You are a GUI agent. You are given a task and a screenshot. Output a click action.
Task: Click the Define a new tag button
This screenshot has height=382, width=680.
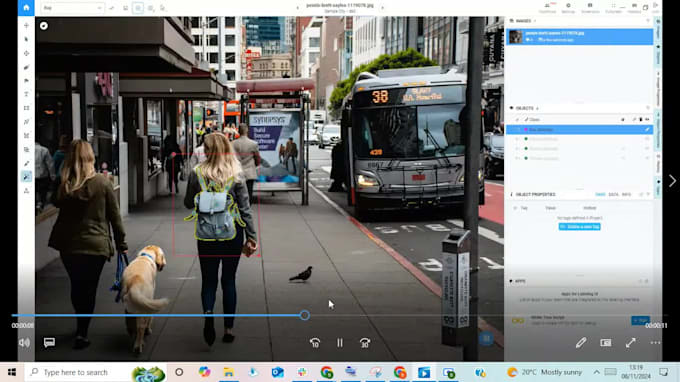579,227
